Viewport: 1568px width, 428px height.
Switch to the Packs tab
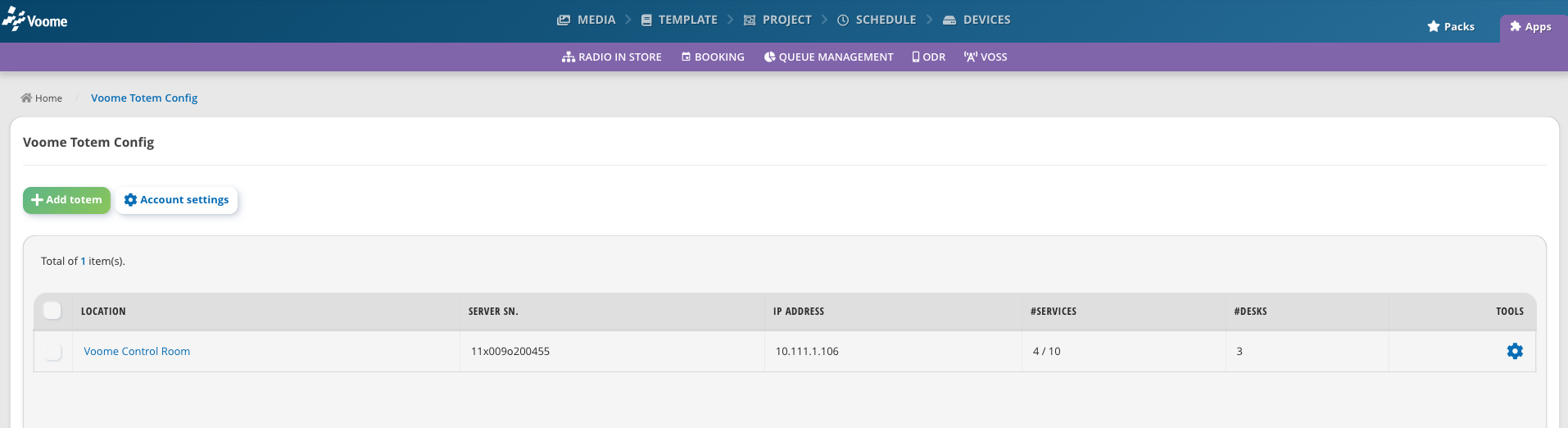[1451, 26]
